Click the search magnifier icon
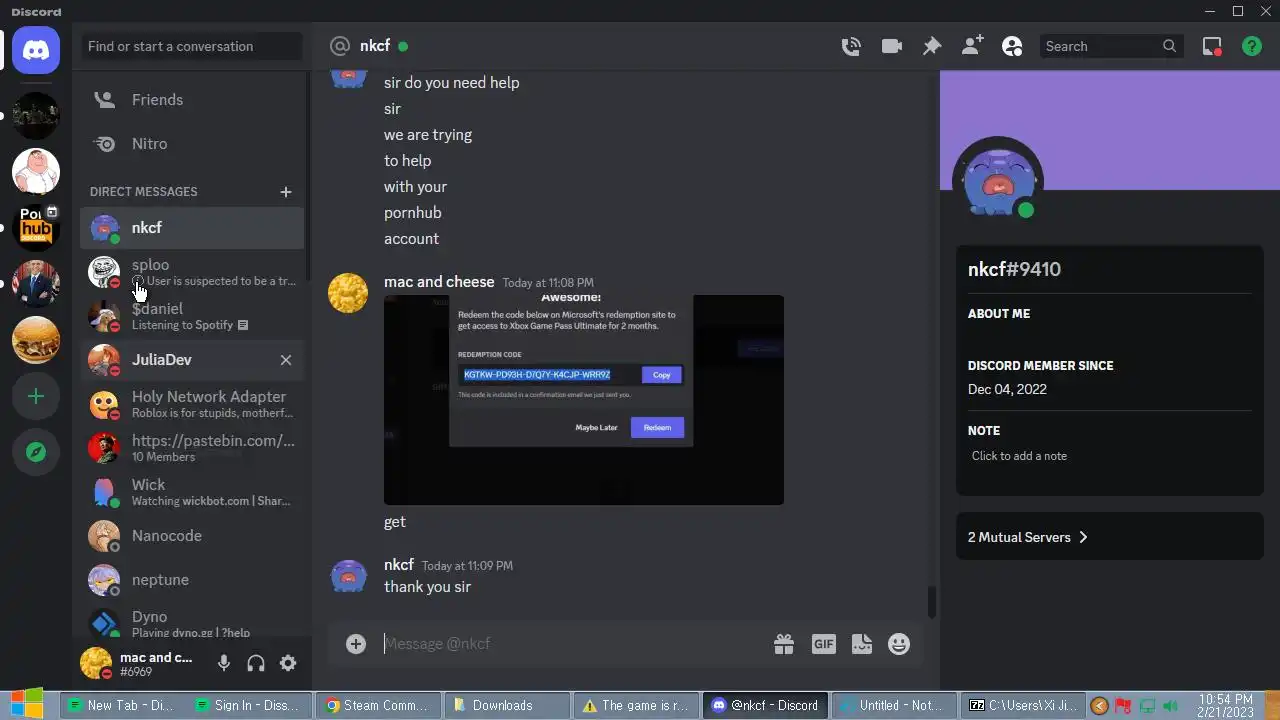This screenshot has width=1280, height=720. 1169,46
